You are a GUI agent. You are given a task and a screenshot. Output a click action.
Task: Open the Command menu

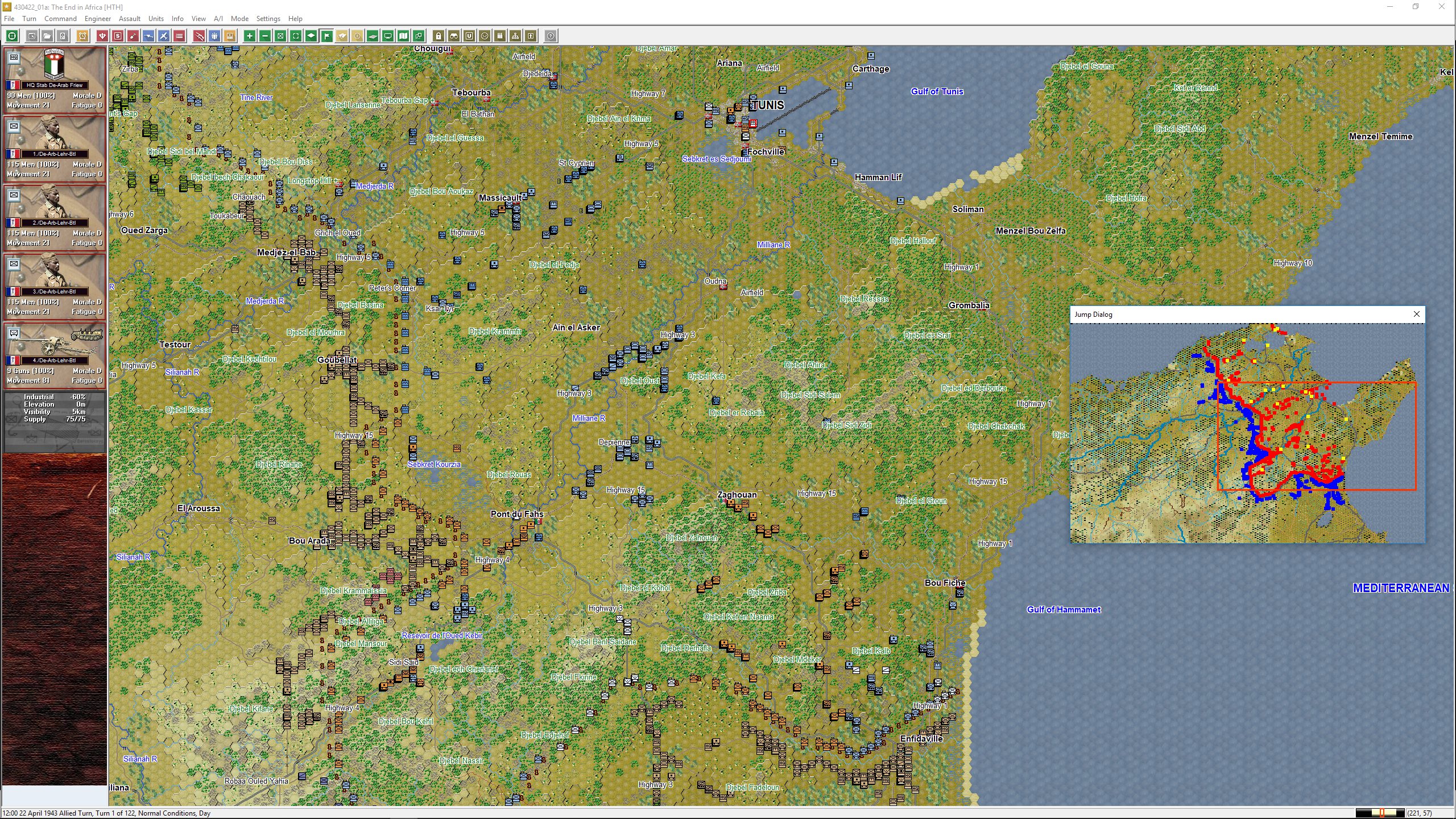(x=60, y=18)
